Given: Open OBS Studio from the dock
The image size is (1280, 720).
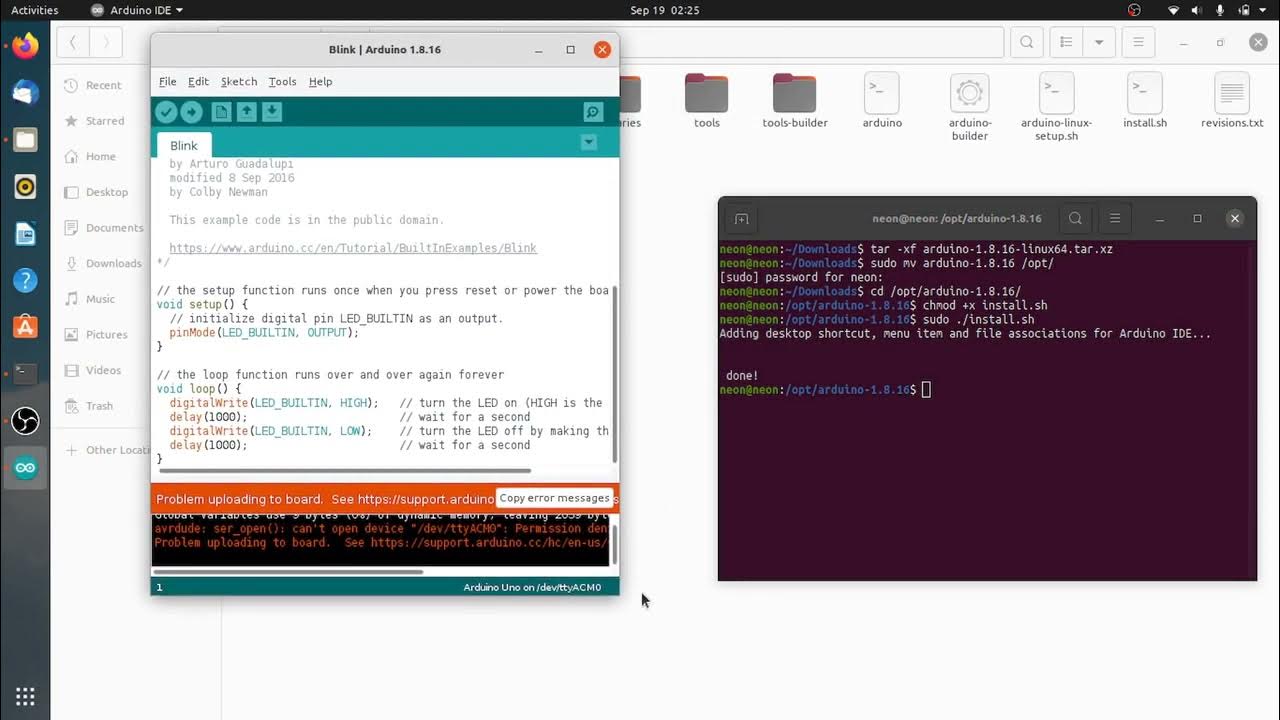Looking at the screenshot, I should [25, 421].
